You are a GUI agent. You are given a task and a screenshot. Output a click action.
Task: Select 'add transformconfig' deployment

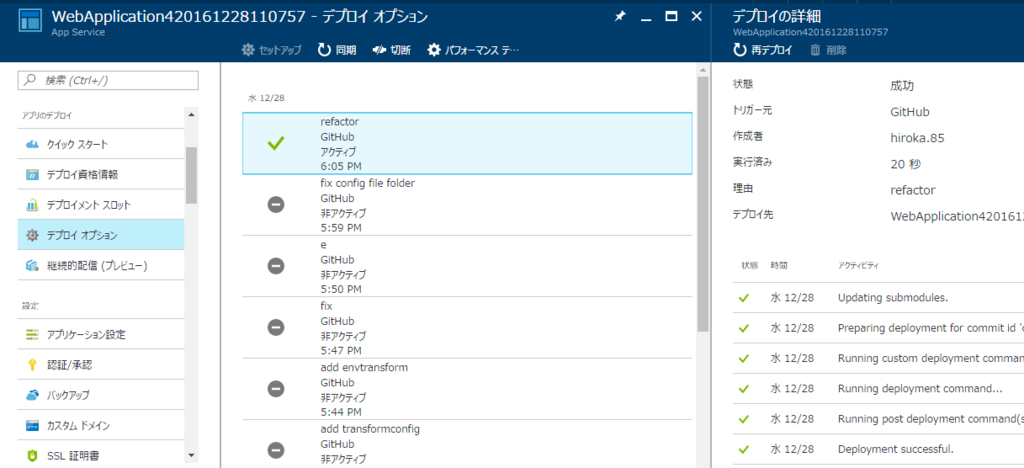coord(467,444)
